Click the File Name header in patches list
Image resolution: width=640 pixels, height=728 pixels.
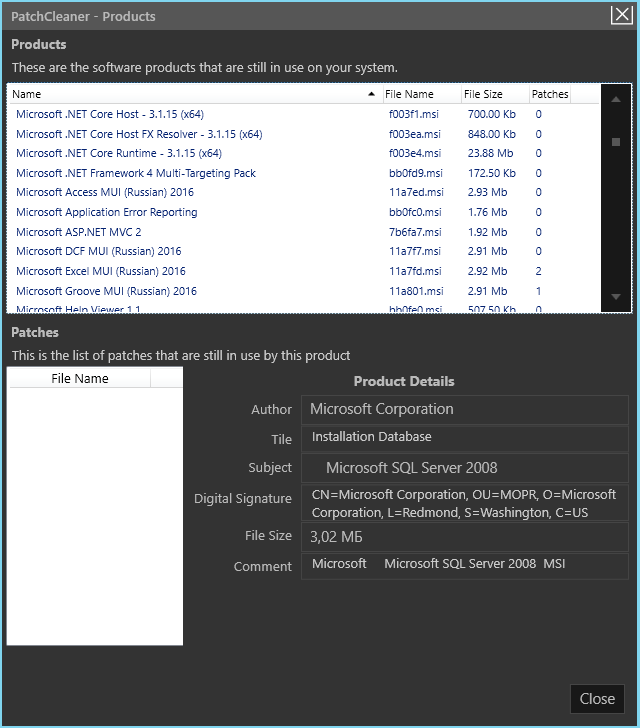pos(80,378)
